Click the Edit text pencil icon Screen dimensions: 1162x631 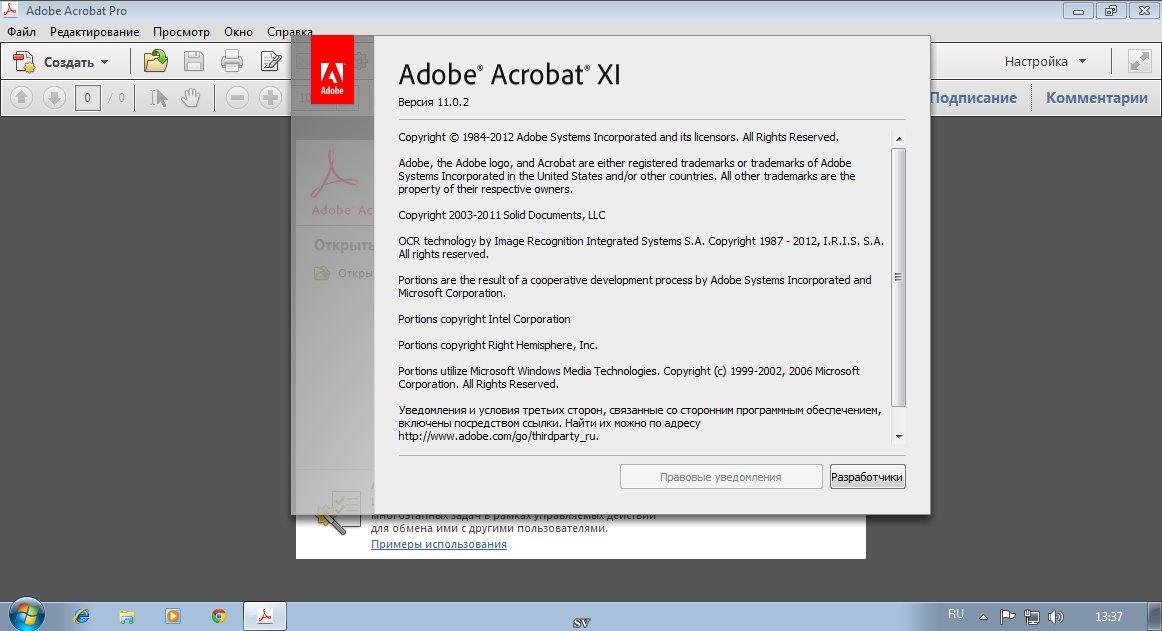271,62
